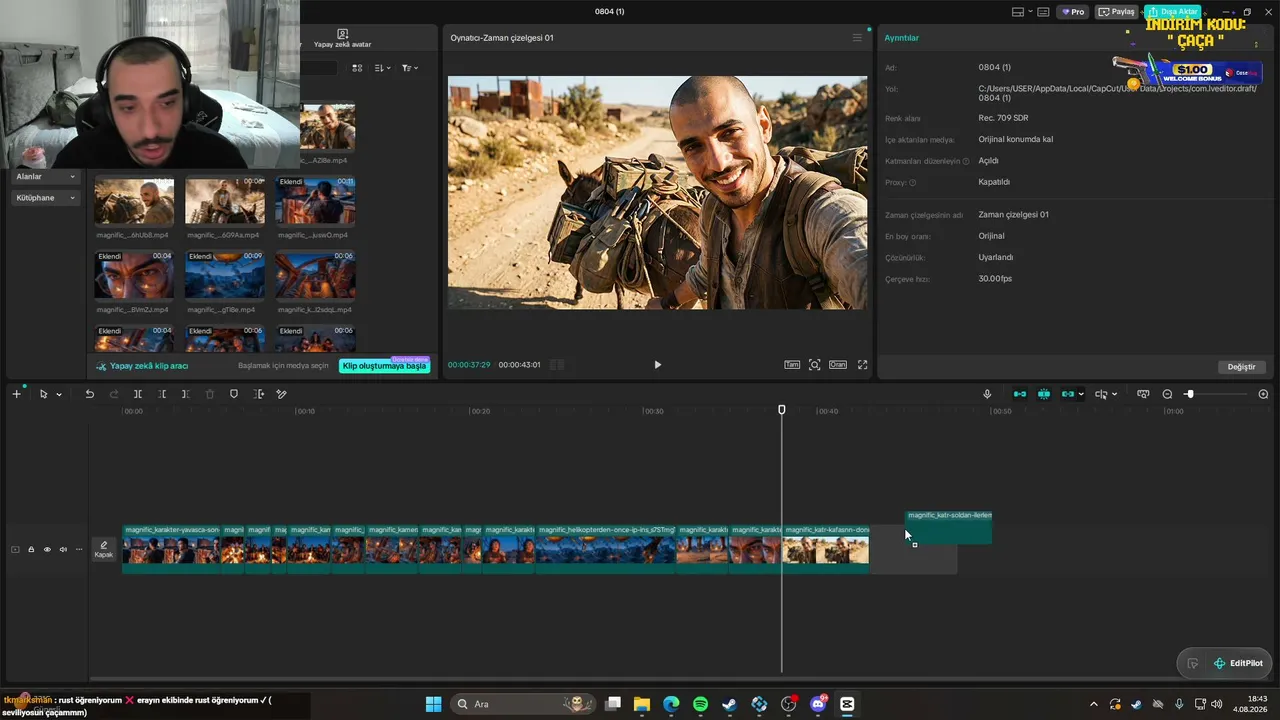Select the 00:09 blue night clip in media library
This screenshot has height=720, width=1280.
pos(225,275)
